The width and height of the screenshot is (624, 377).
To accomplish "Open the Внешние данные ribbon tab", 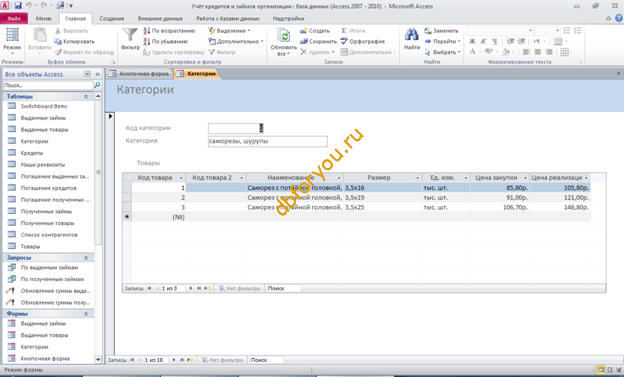I will click(160, 18).
